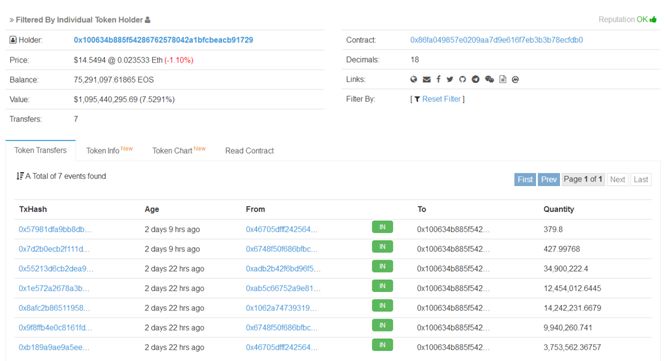Click the sort icon before 'A Total of 7 events found'
The height and width of the screenshot is (361, 665).
(20, 176)
